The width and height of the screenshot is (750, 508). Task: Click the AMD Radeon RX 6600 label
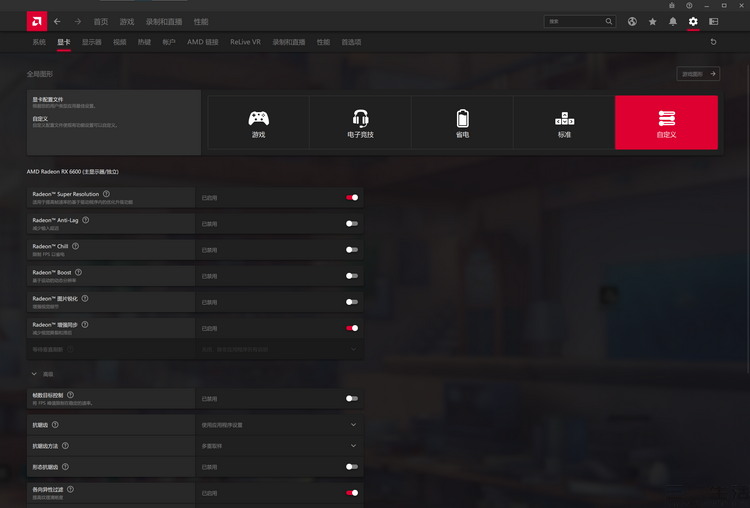[73, 172]
